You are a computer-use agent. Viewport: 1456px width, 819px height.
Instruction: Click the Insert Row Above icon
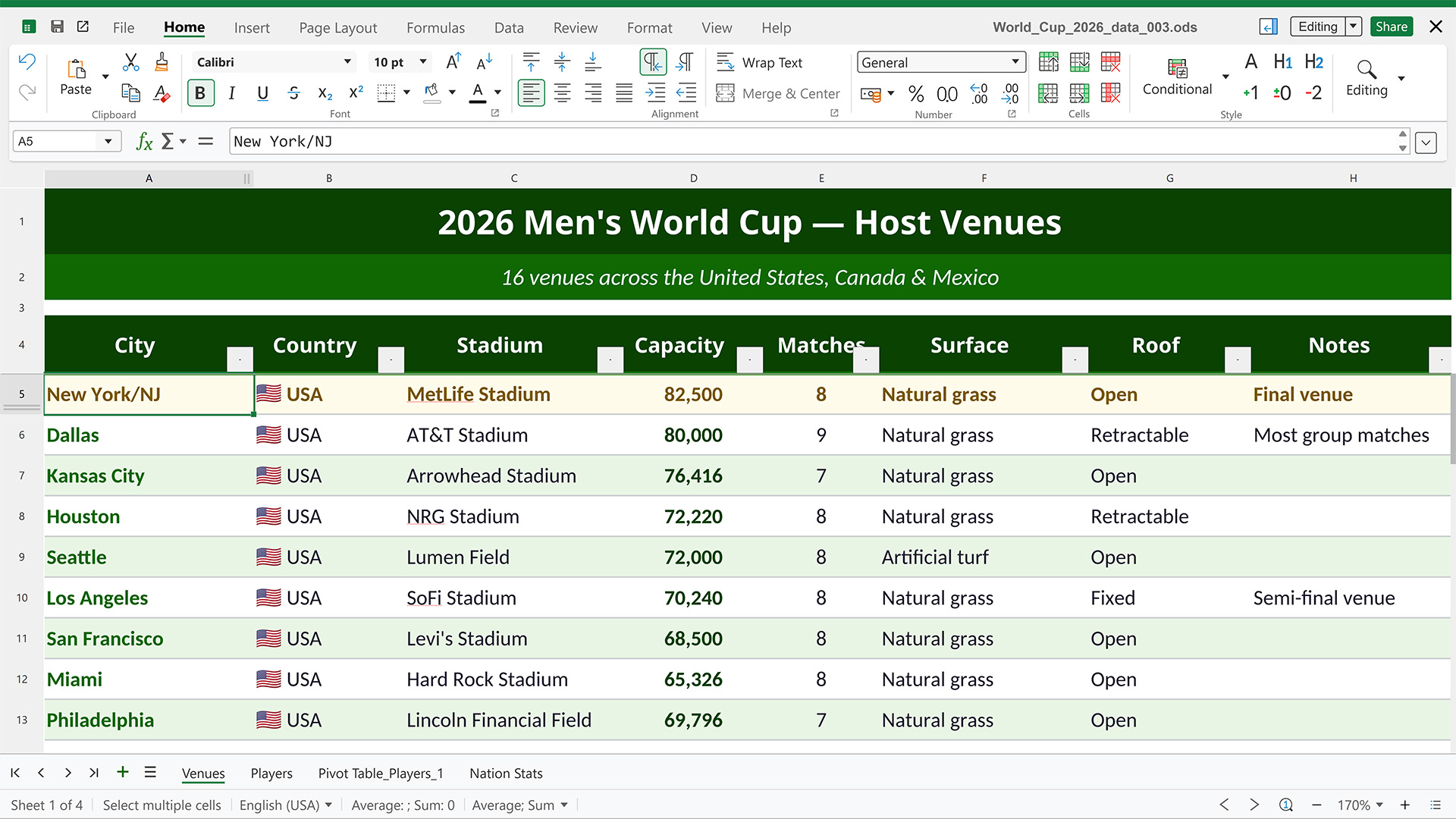tap(1049, 62)
